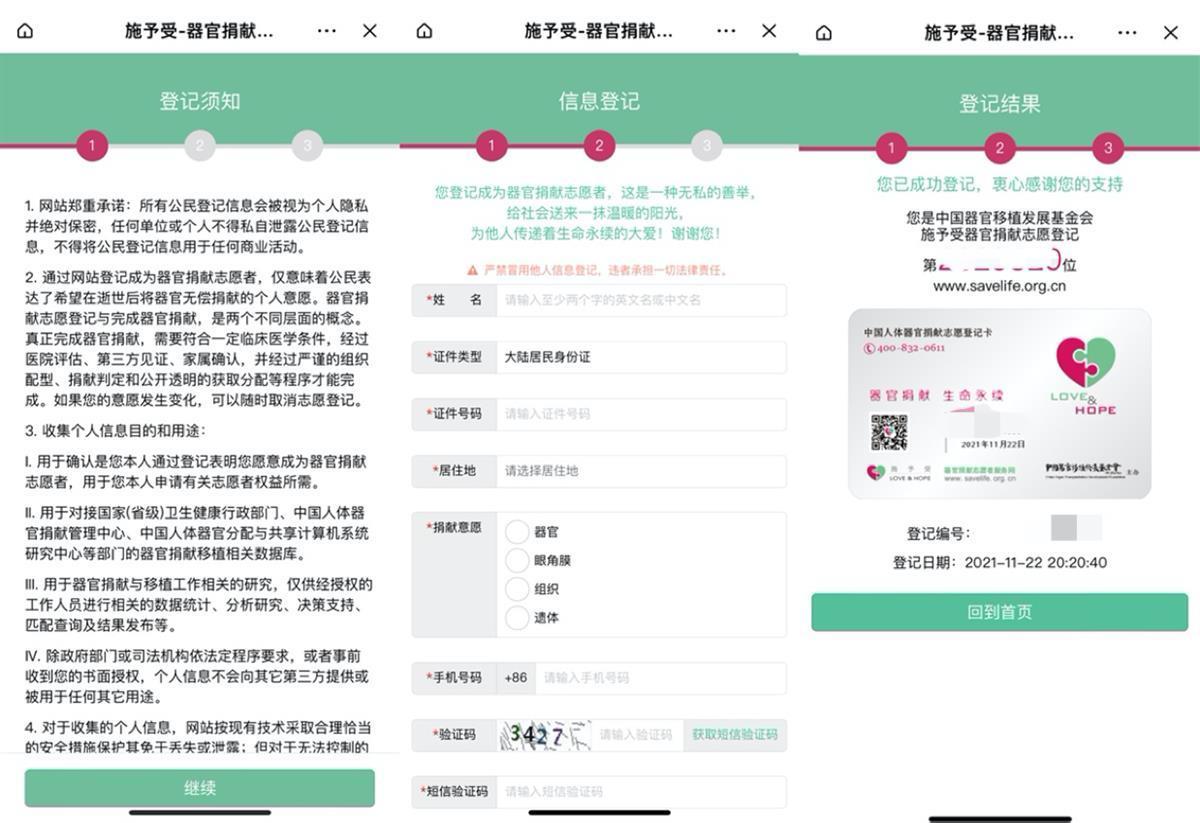Open the 居住地 residence selector

(640, 471)
